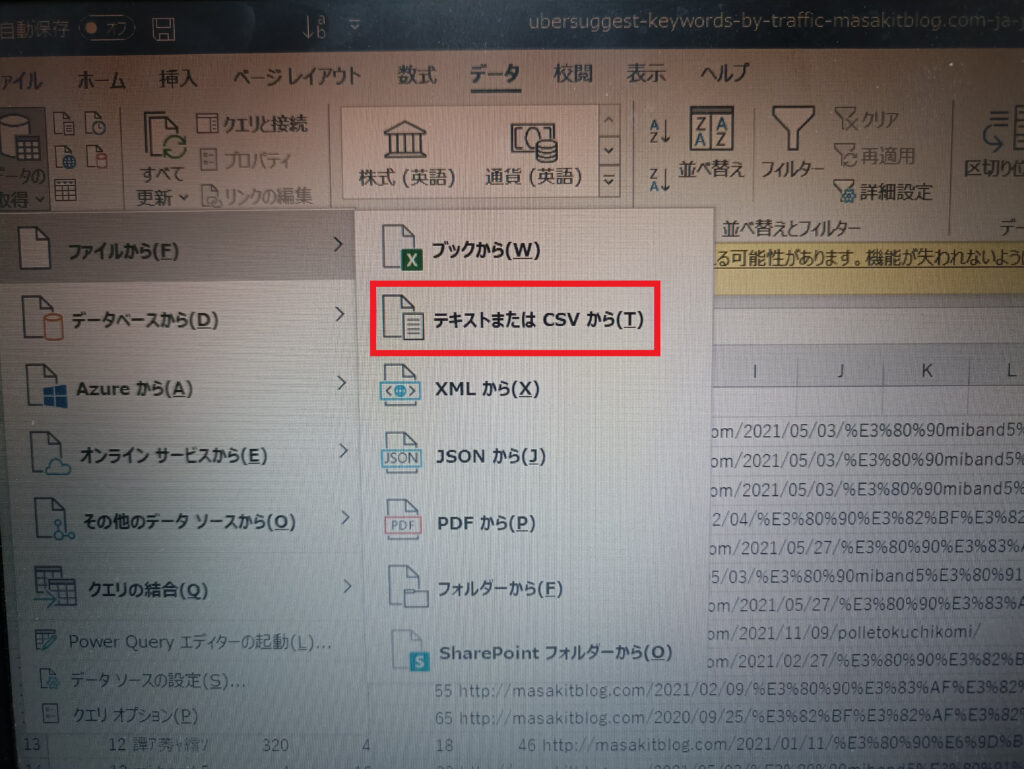
Task: Open the ヘルプ ribbon tab
Action: click(x=724, y=72)
